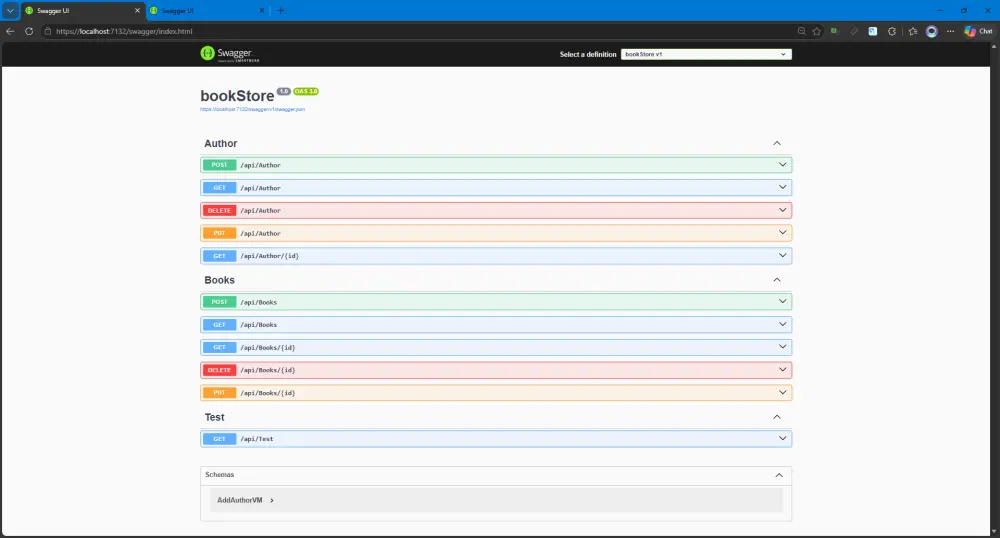Close the second Swagger UI tab

[261, 11]
